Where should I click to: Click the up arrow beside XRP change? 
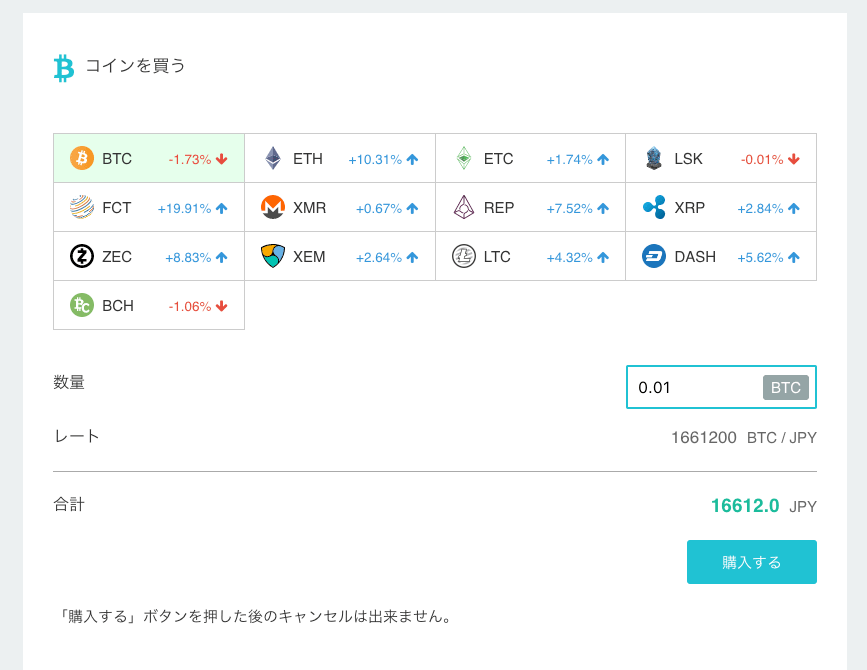coord(794,208)
